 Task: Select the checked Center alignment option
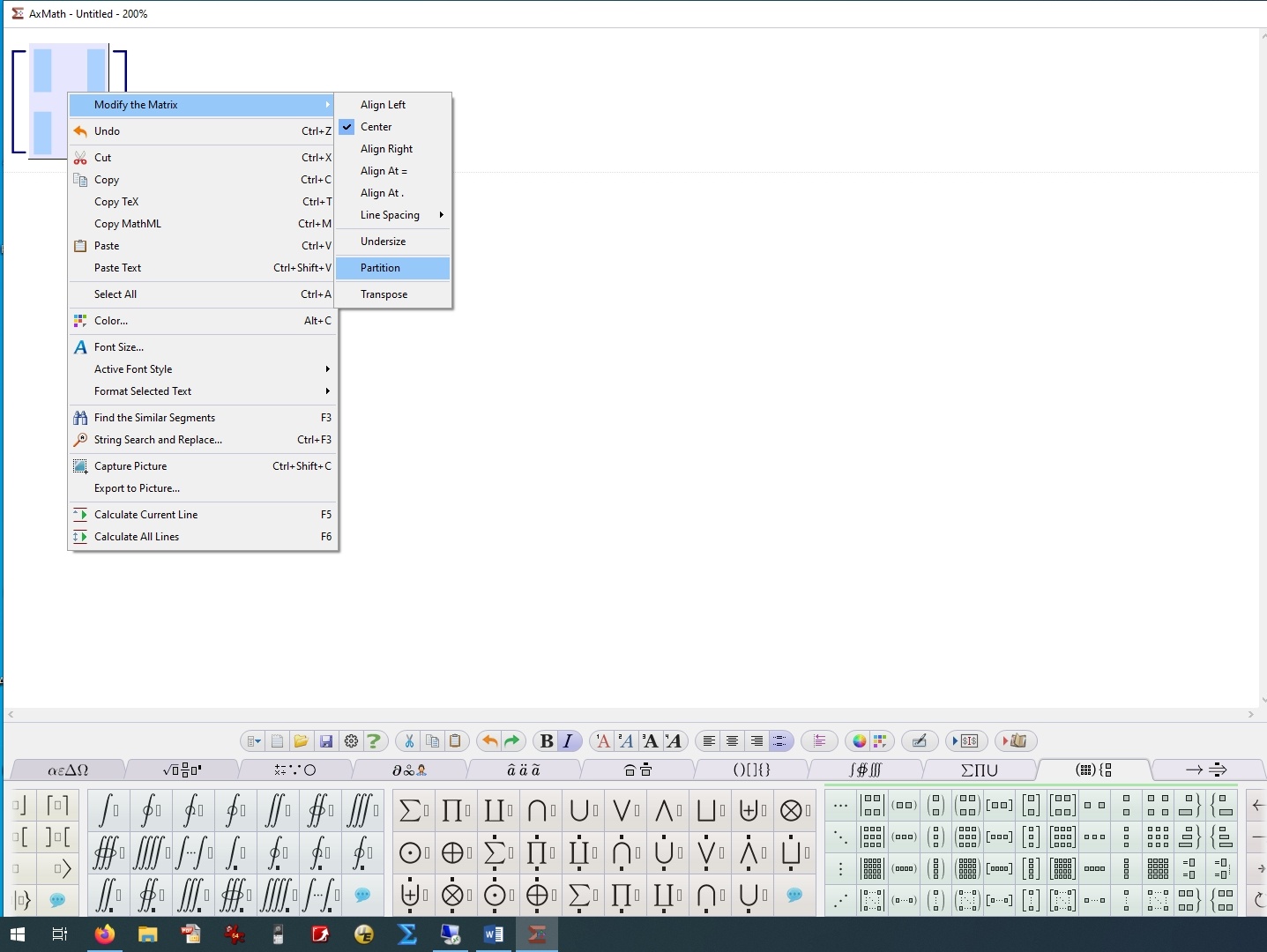376,127
